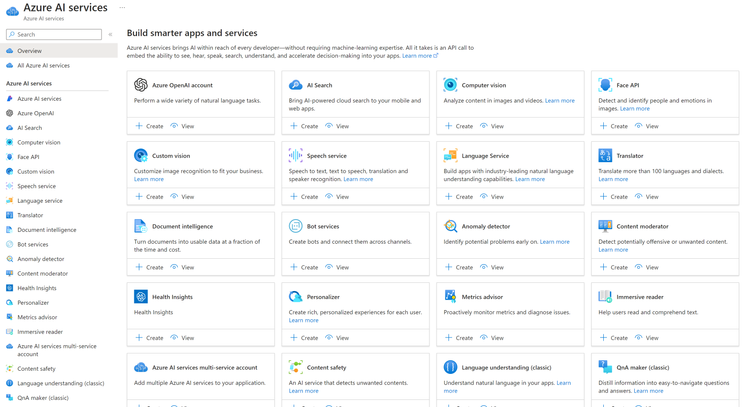Click the Immersive reader card icon

point(605,297)
